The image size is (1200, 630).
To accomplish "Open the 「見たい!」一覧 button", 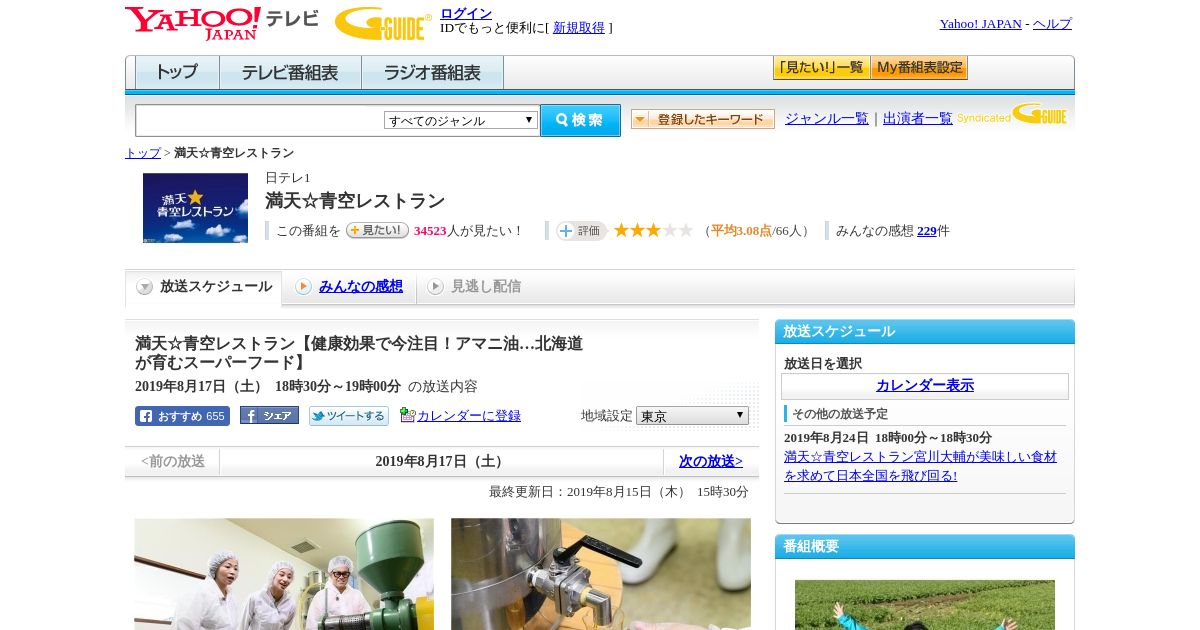I will [821, 68].
